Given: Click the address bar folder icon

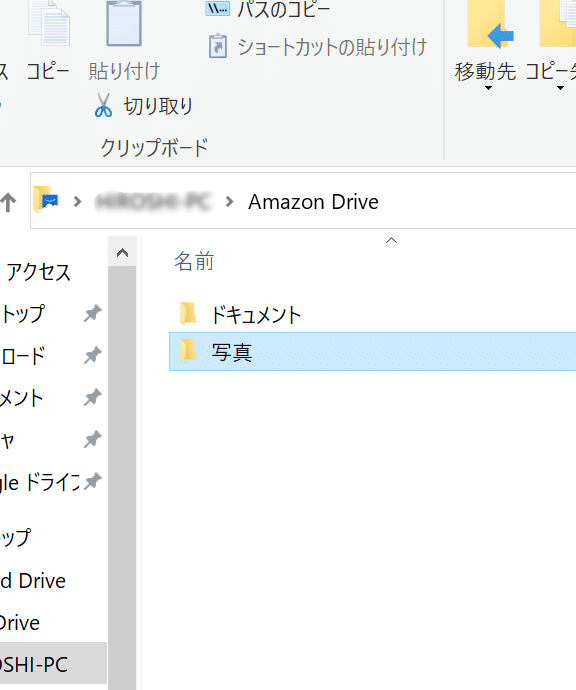Looking at the screenshot, I should point(47,200).
